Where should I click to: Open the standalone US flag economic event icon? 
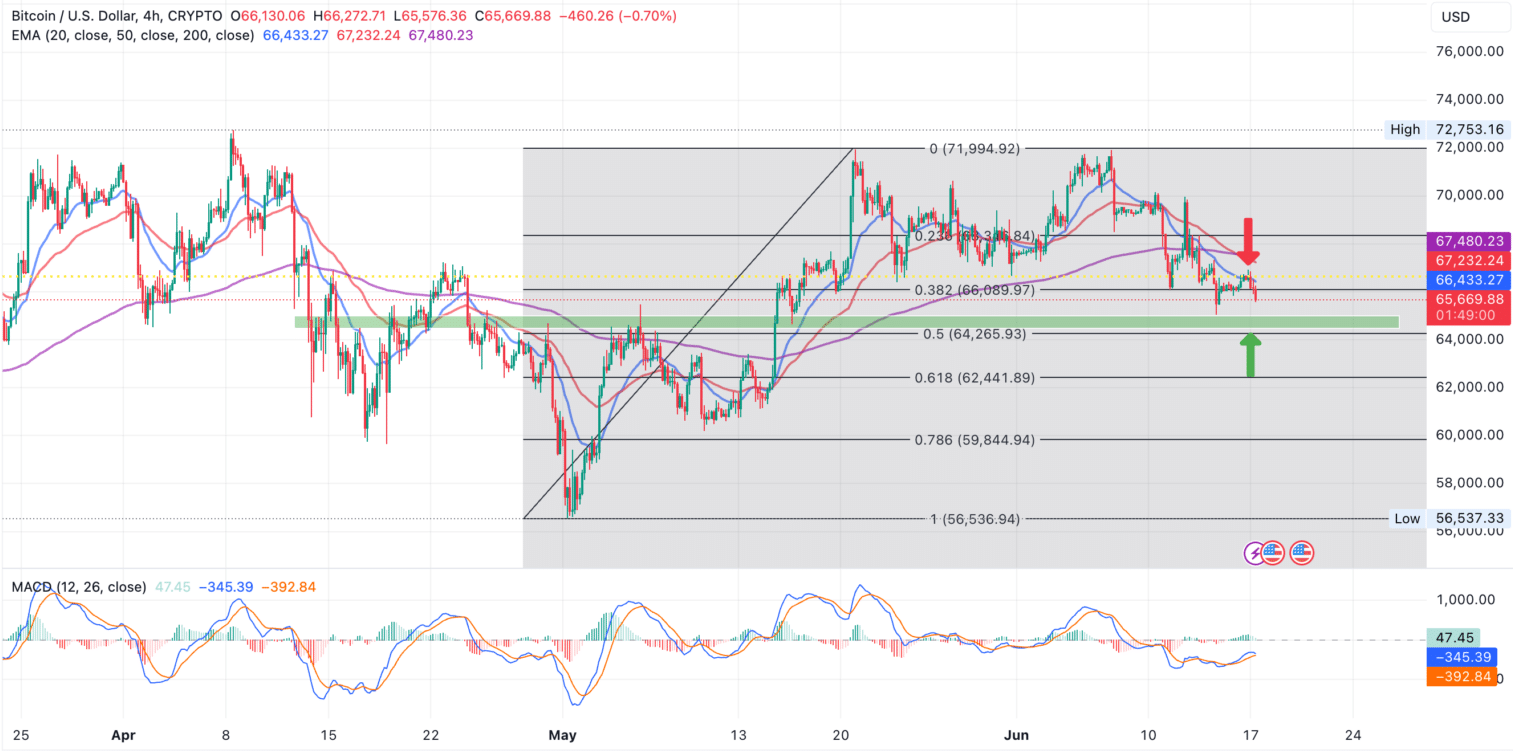coord(1302,551)
